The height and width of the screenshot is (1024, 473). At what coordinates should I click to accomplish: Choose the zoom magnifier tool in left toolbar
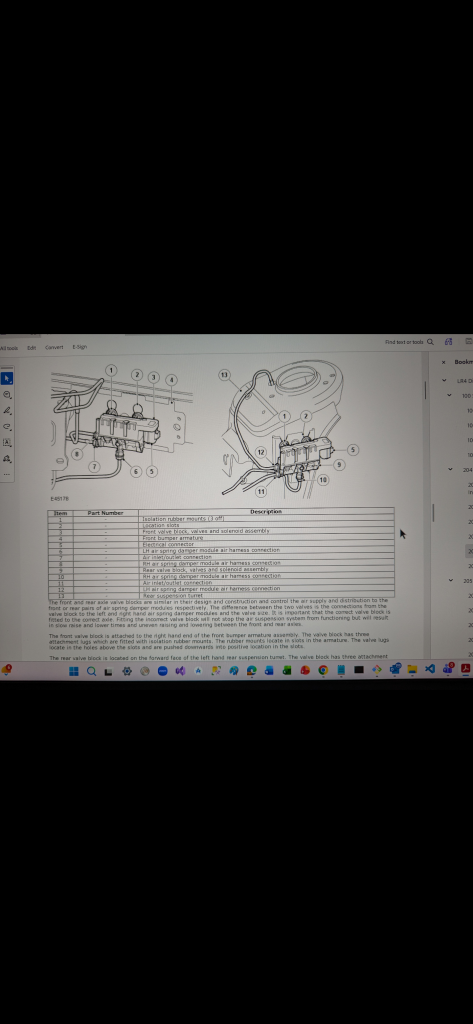(x=7, y=395)
